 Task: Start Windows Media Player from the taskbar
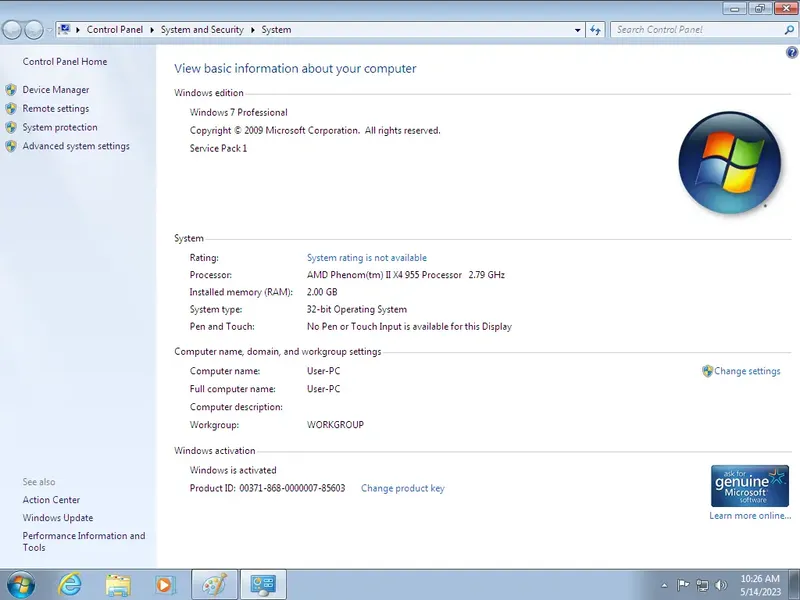pyautogui.click(x=165, y=584)
